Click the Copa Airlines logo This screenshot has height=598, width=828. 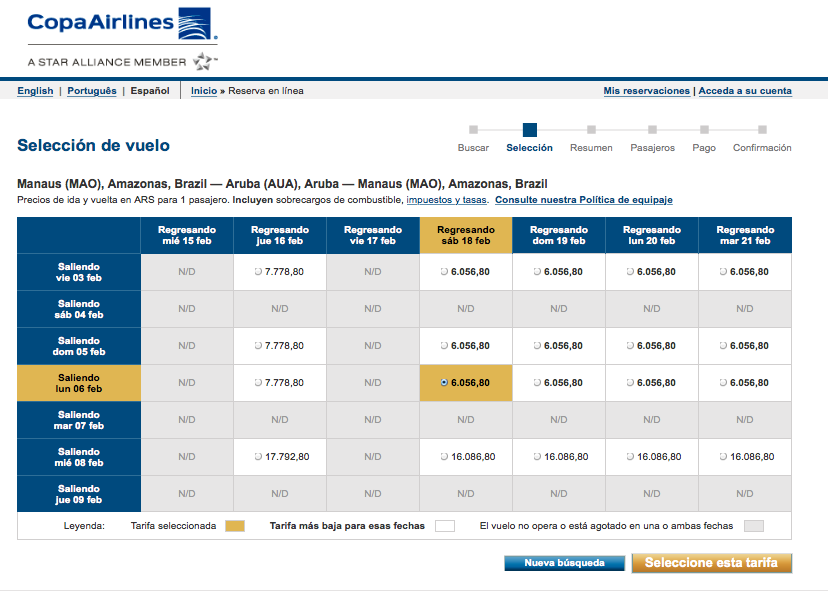coord(122,24)
